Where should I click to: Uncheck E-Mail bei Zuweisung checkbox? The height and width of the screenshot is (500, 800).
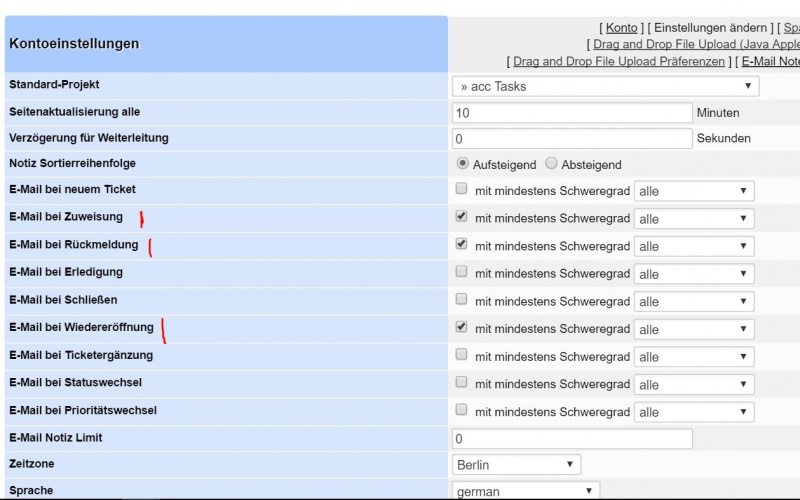tap(461, 216)
